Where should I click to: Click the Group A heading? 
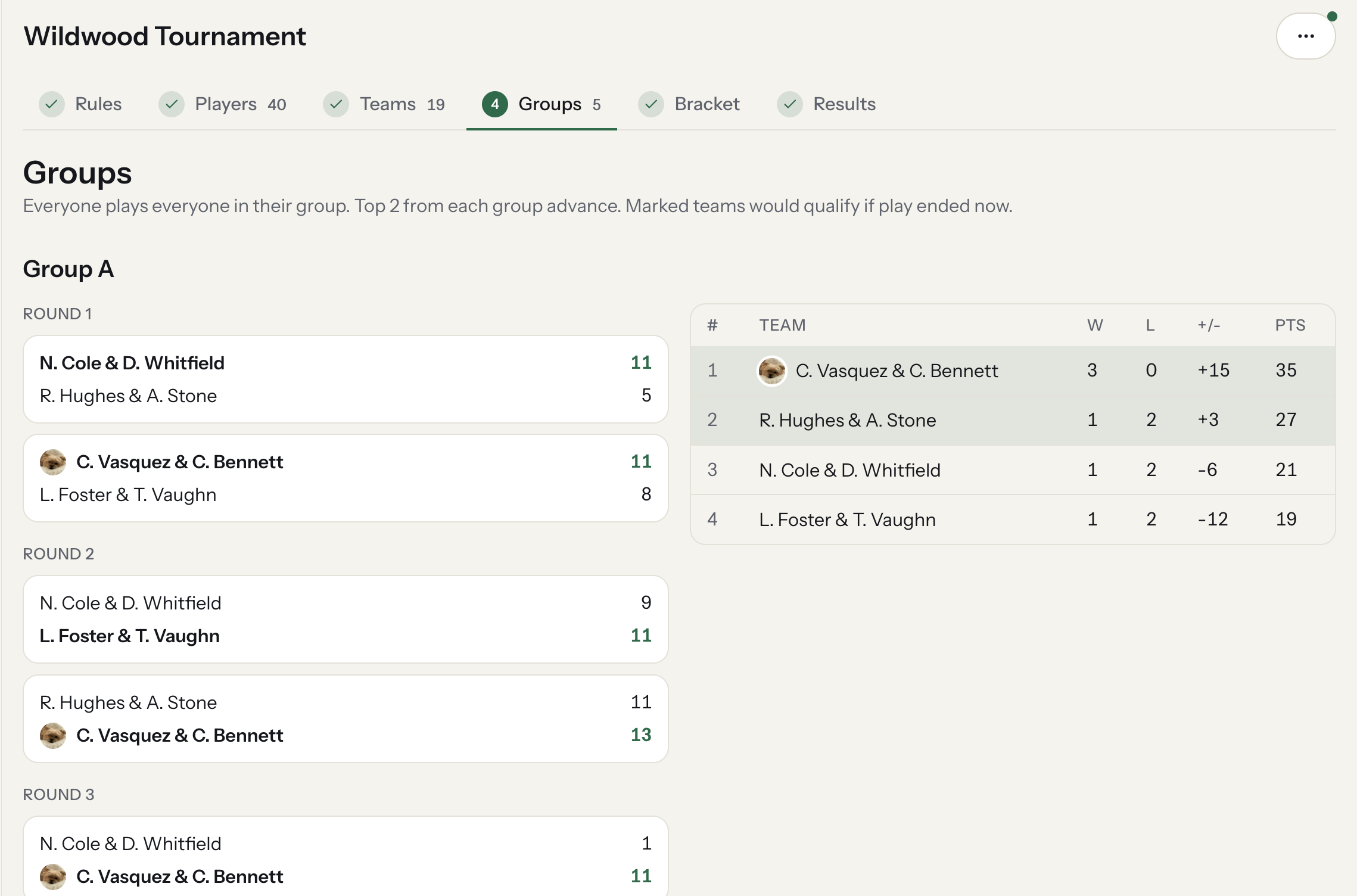69,269
